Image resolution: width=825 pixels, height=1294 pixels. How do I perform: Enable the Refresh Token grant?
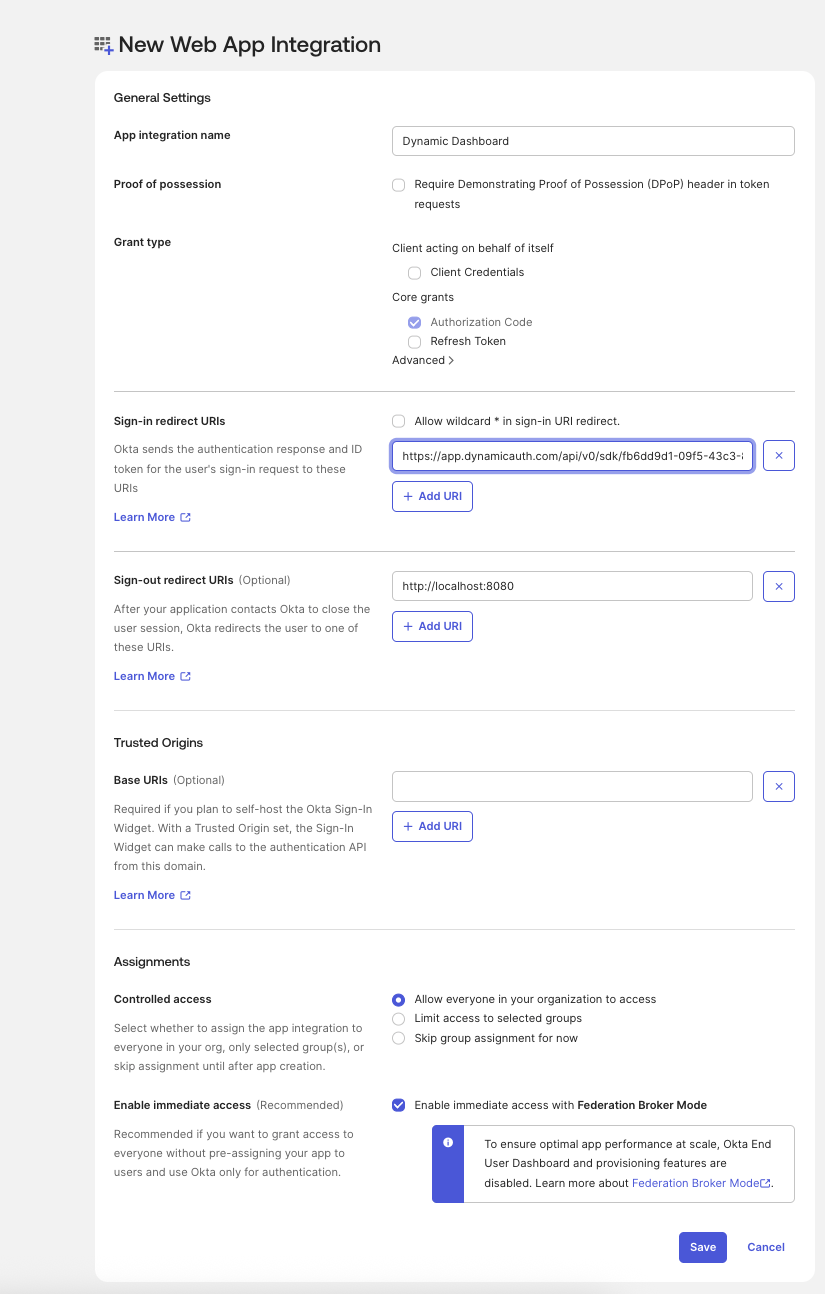point(414,342)
